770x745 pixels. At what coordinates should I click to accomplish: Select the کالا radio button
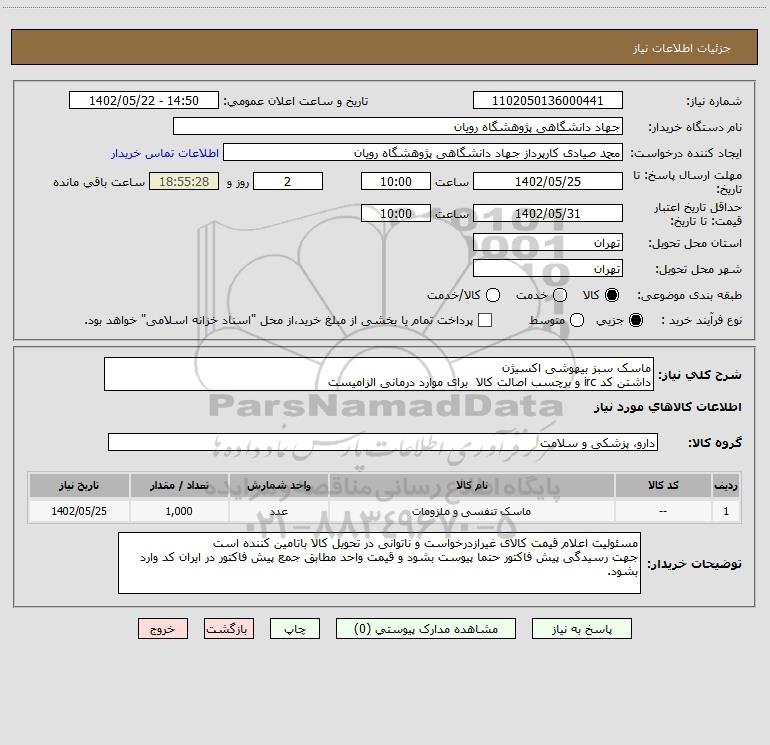(612, 295)
